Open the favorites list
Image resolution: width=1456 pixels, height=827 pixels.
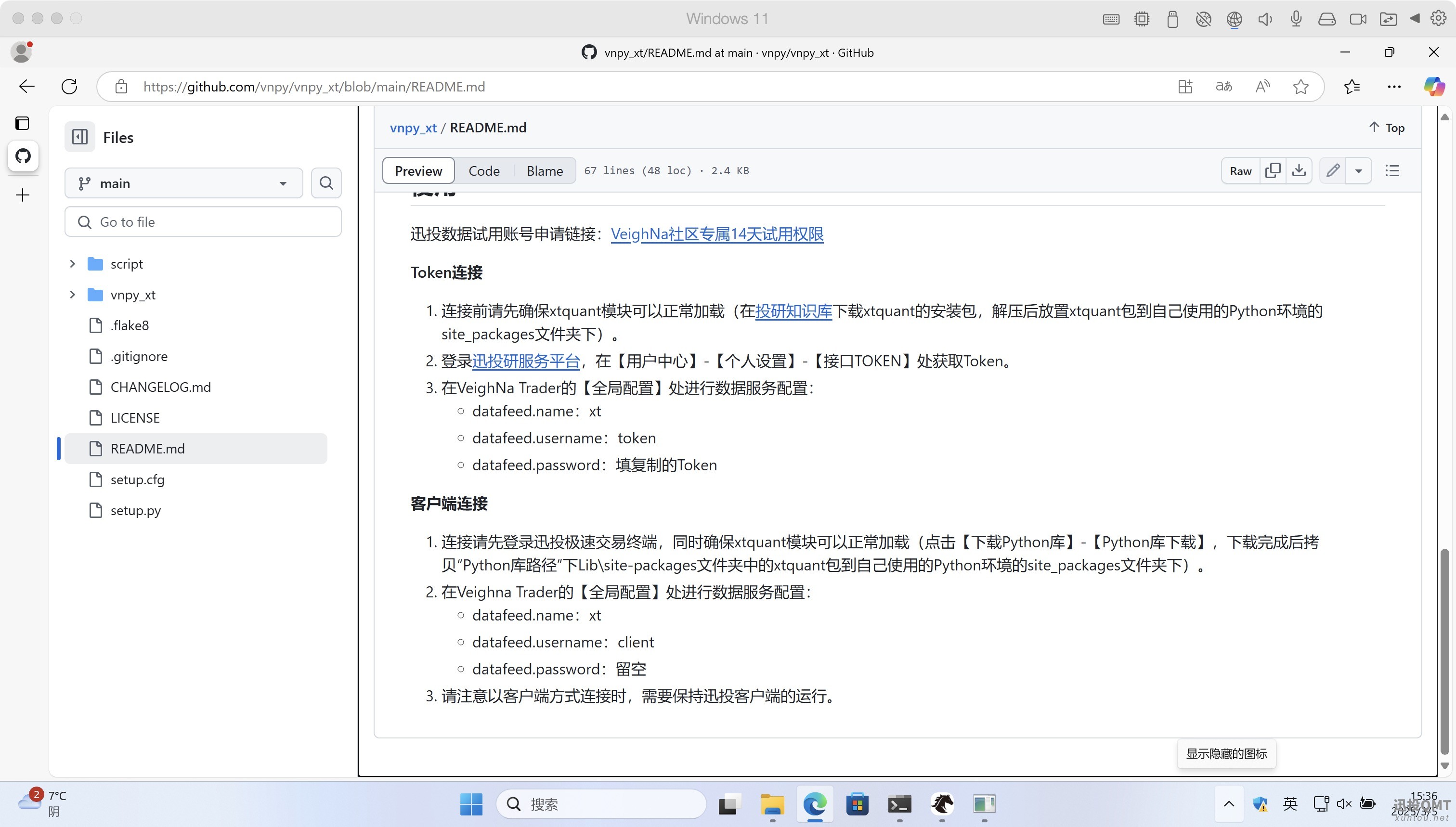1352,86
